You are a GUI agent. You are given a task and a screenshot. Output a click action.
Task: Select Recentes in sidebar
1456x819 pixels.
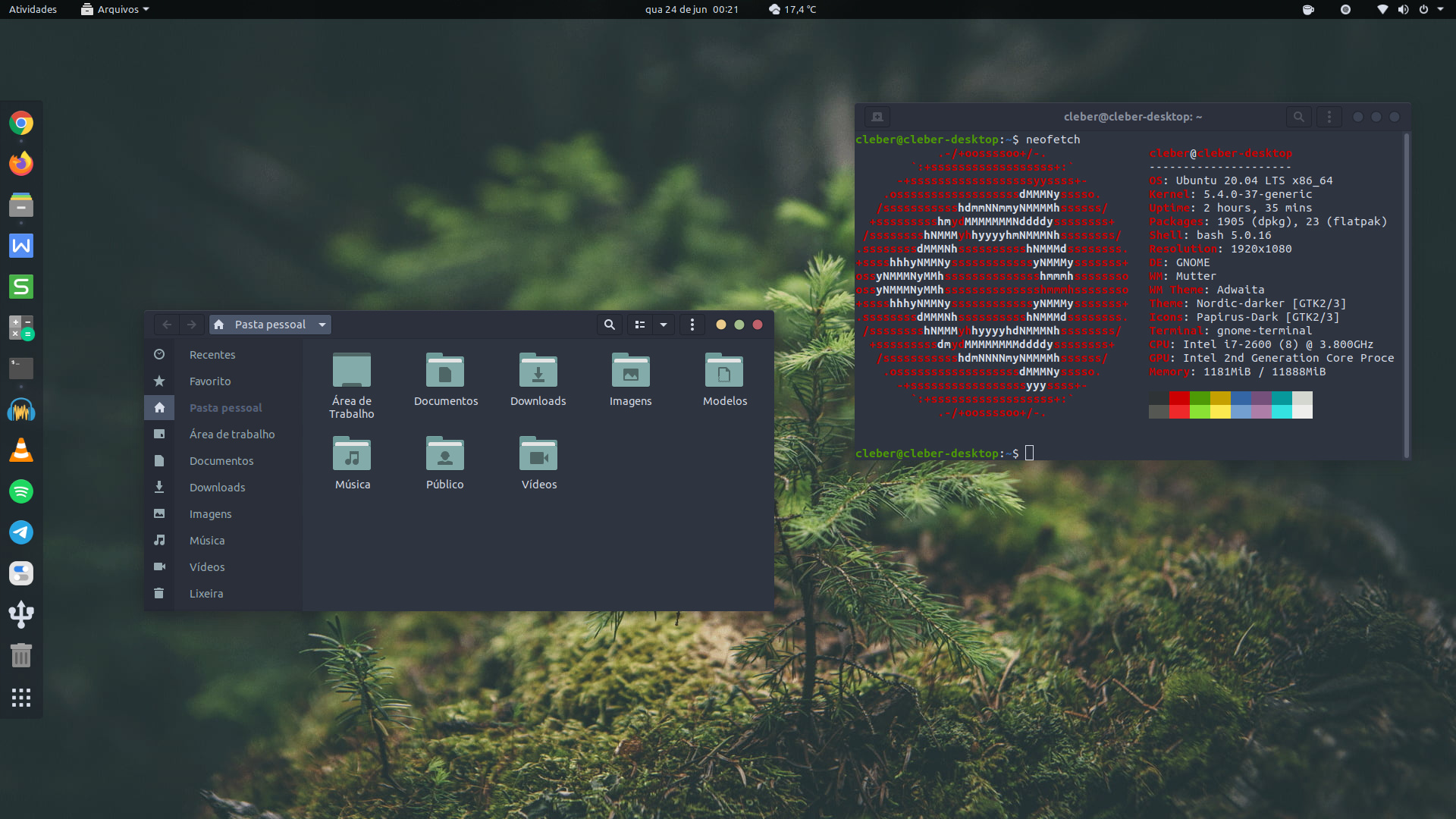click(x=212, y=355)
